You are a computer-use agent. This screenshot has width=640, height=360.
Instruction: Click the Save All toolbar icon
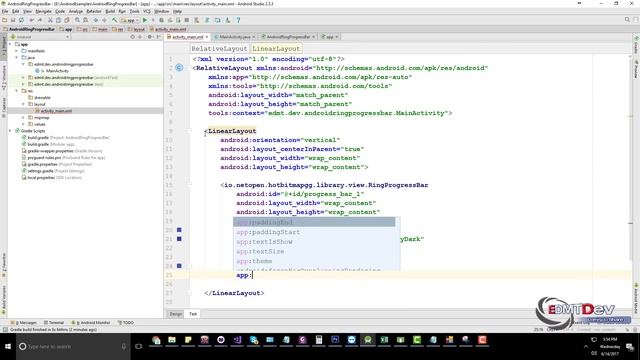[13, 20]
